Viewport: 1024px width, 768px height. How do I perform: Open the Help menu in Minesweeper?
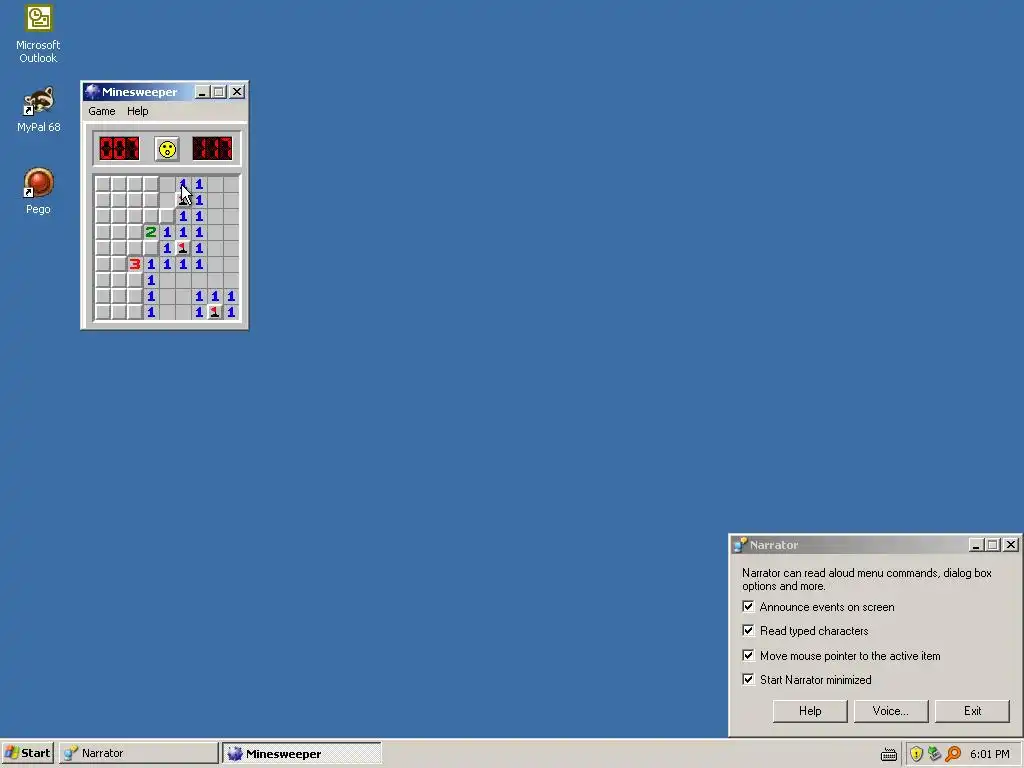pyautogui.click(x=138, y=111)
